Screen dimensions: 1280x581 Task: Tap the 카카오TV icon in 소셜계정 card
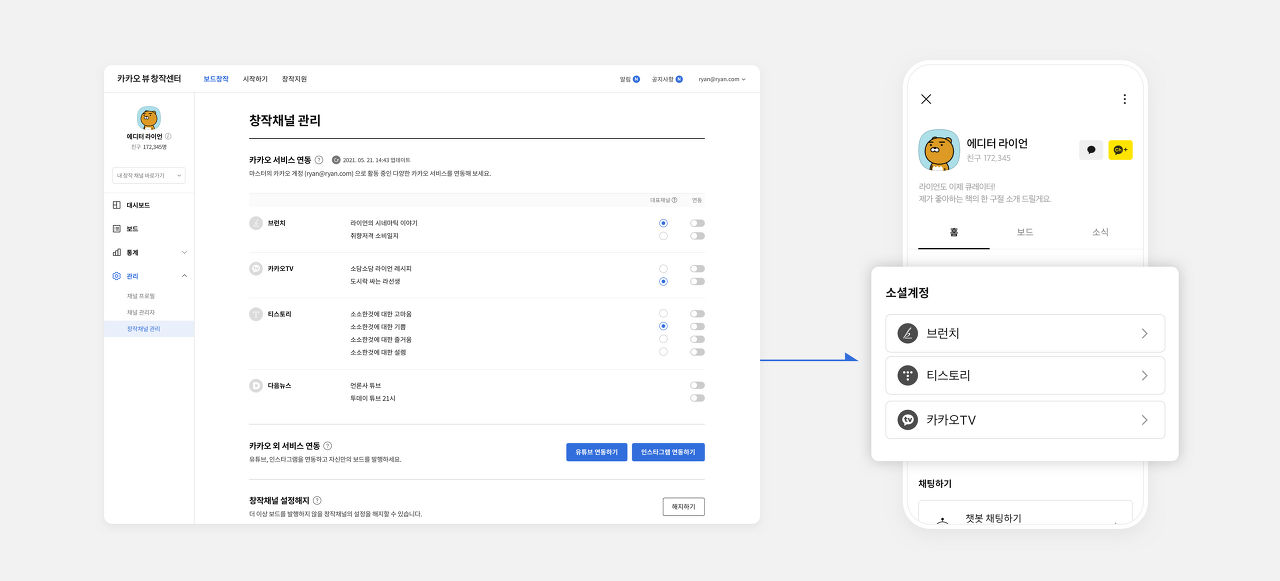(907, 420)
